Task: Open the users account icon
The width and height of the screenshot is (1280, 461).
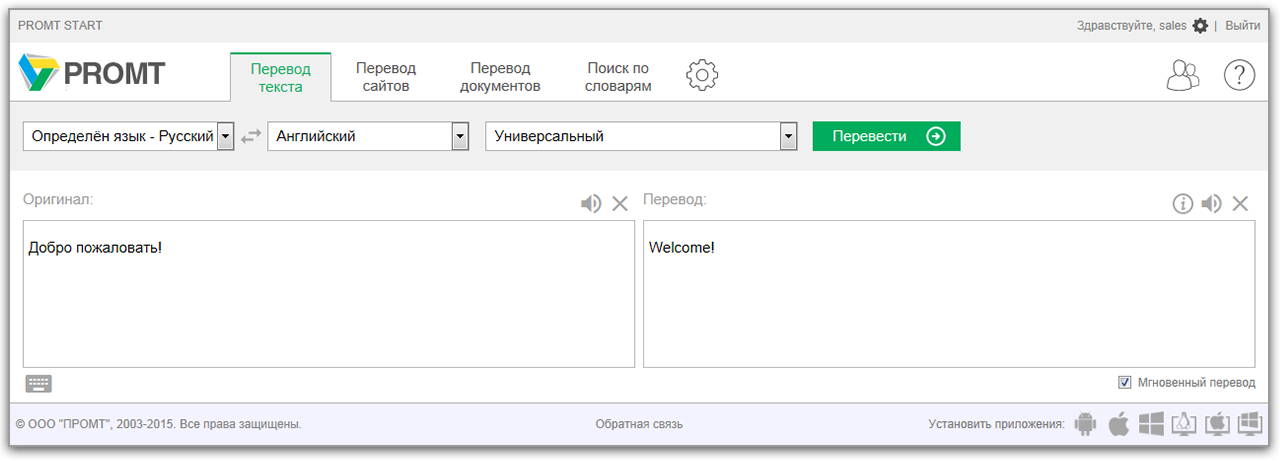Action: coord(1183,76)
